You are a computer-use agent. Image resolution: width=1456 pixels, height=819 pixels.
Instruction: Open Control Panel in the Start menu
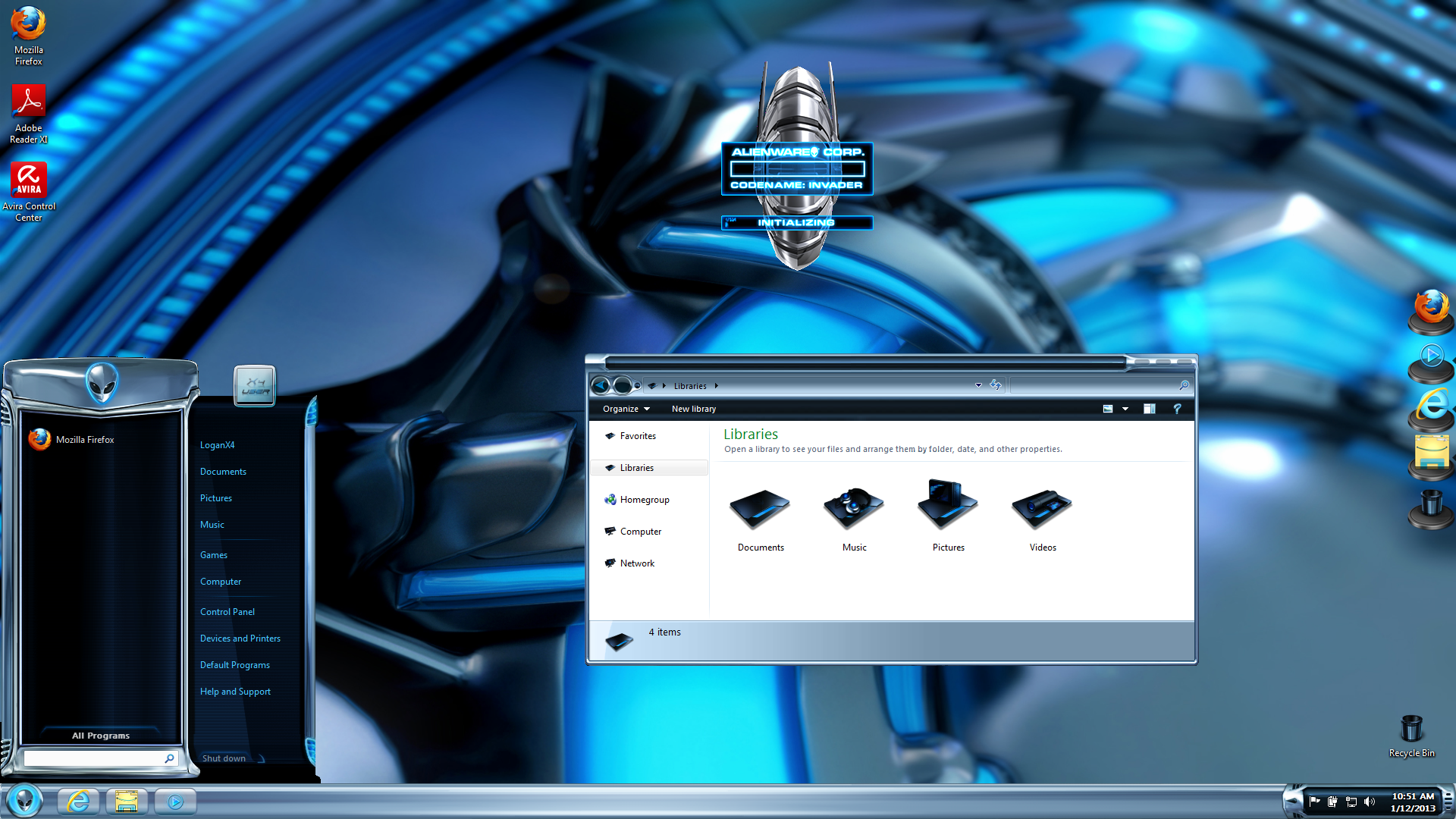227,612
